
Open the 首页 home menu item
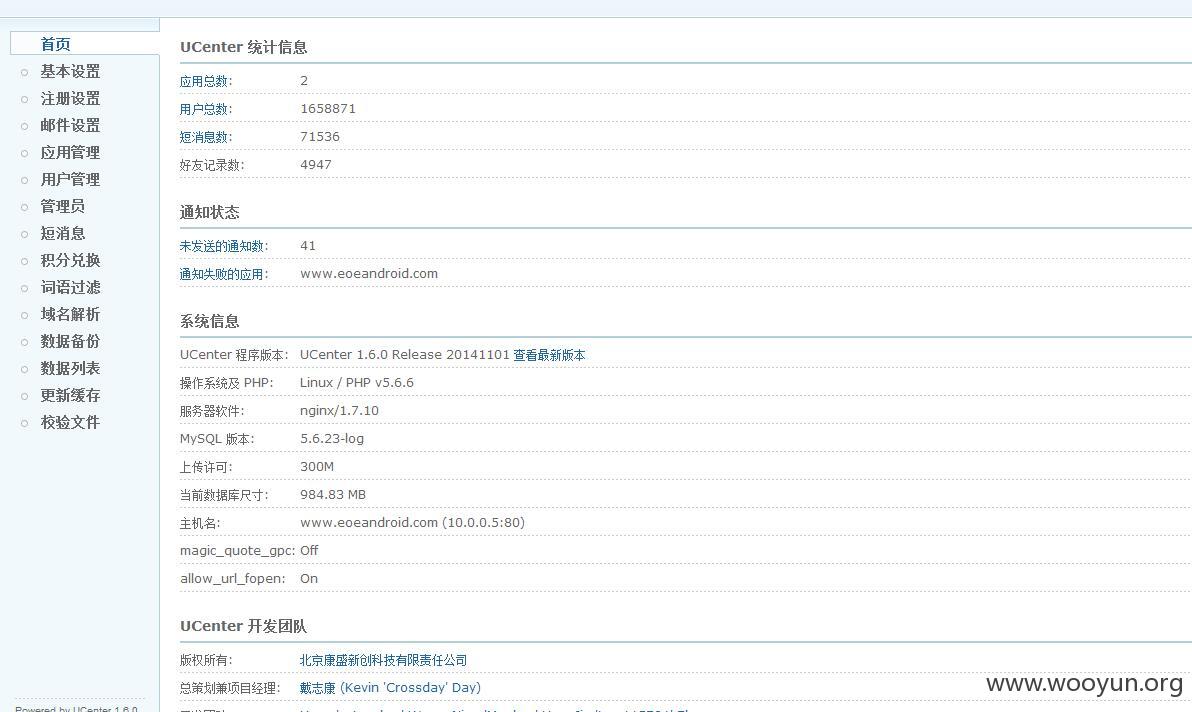(x=55, y=44)
